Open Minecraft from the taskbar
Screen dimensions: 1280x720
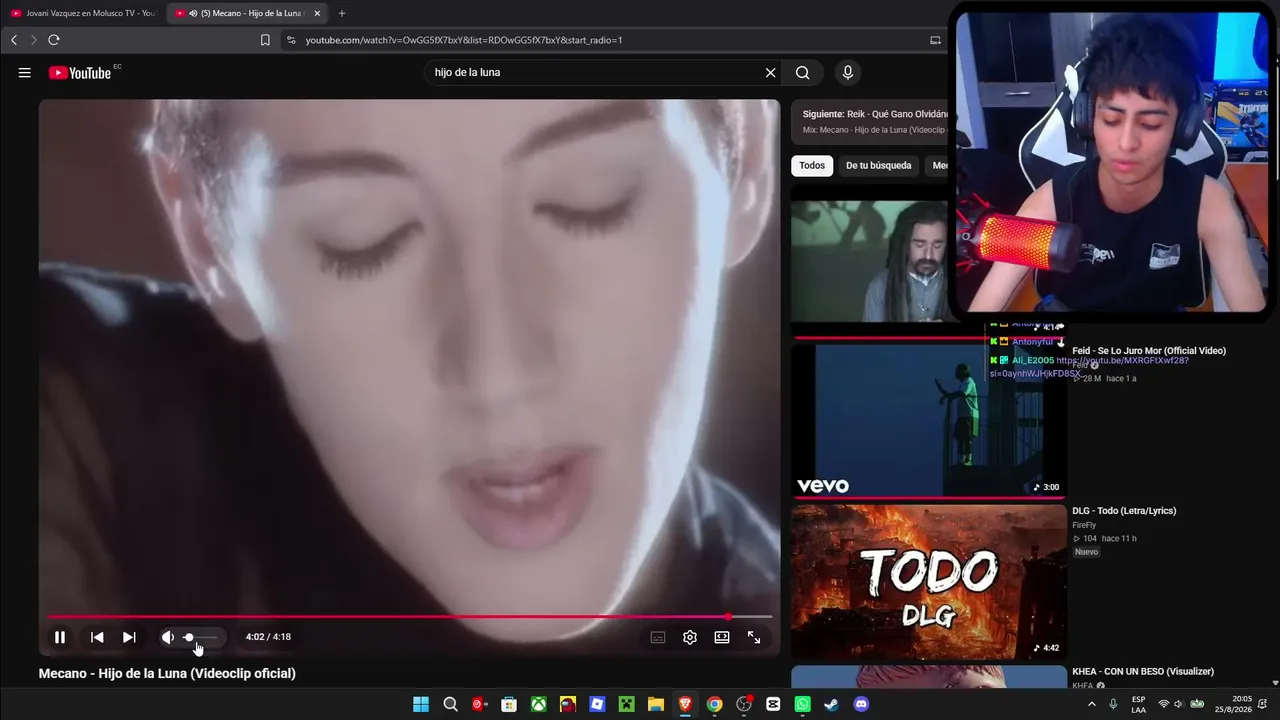pyautogui.click(x=626, y=704)
